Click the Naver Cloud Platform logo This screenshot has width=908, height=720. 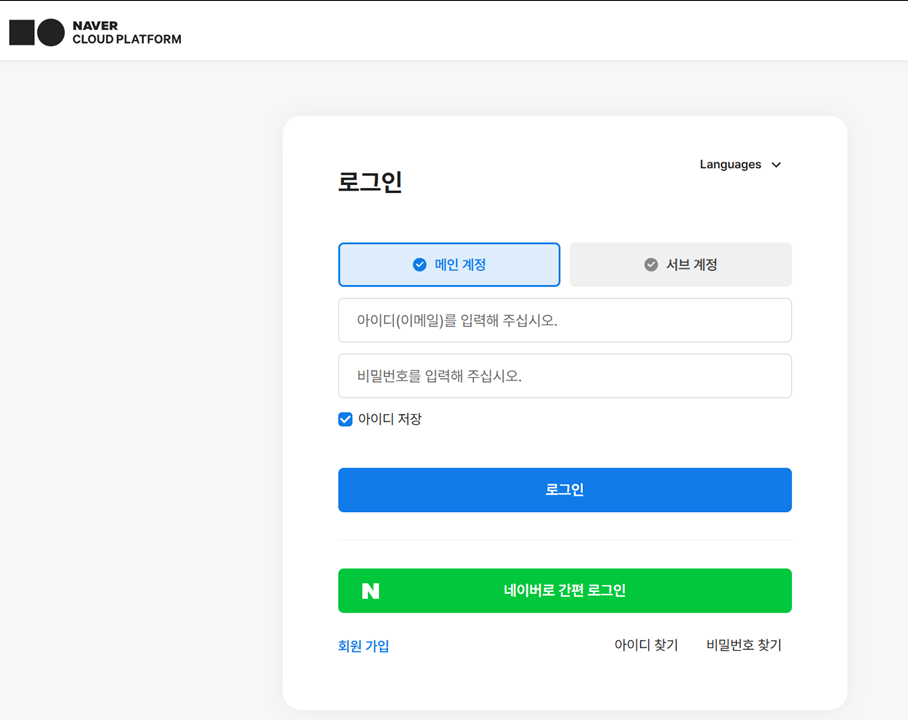click(x=95, y=32)
